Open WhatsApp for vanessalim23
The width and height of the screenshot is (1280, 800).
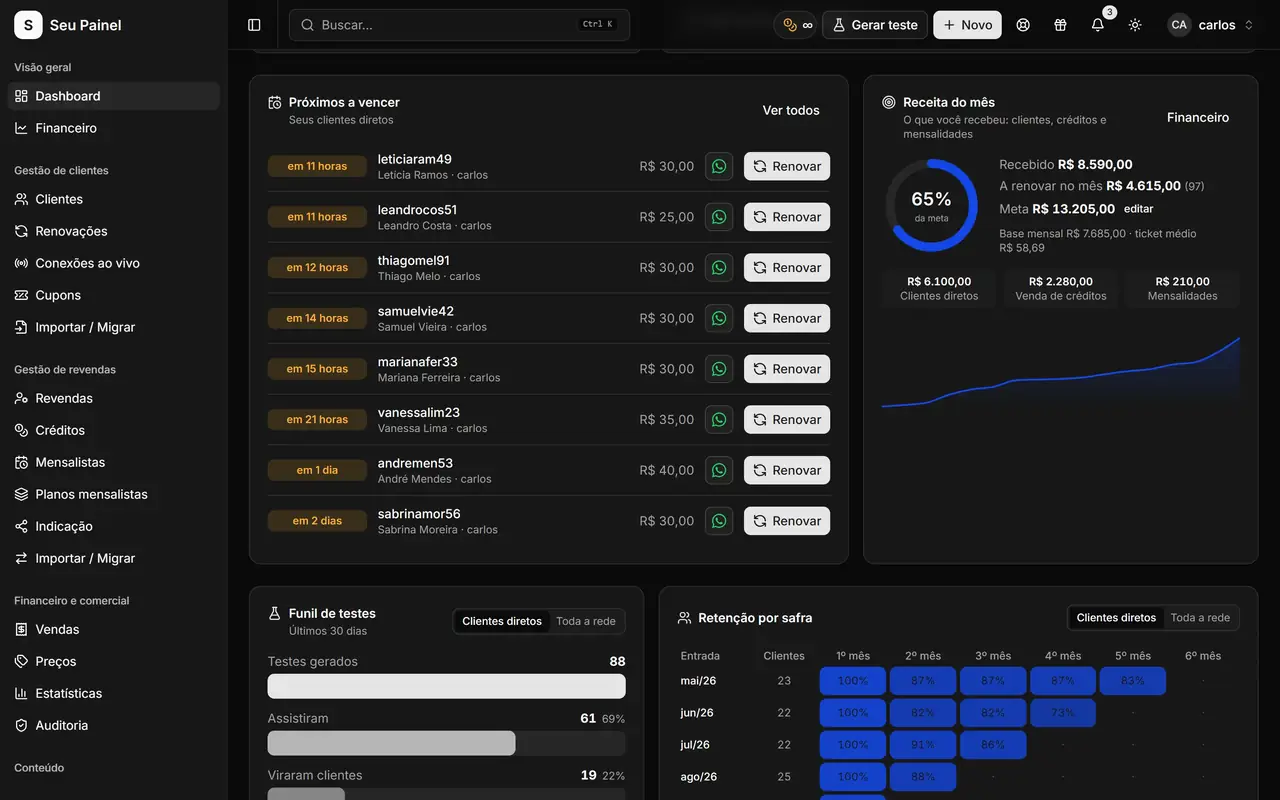[x=719, y=419]
